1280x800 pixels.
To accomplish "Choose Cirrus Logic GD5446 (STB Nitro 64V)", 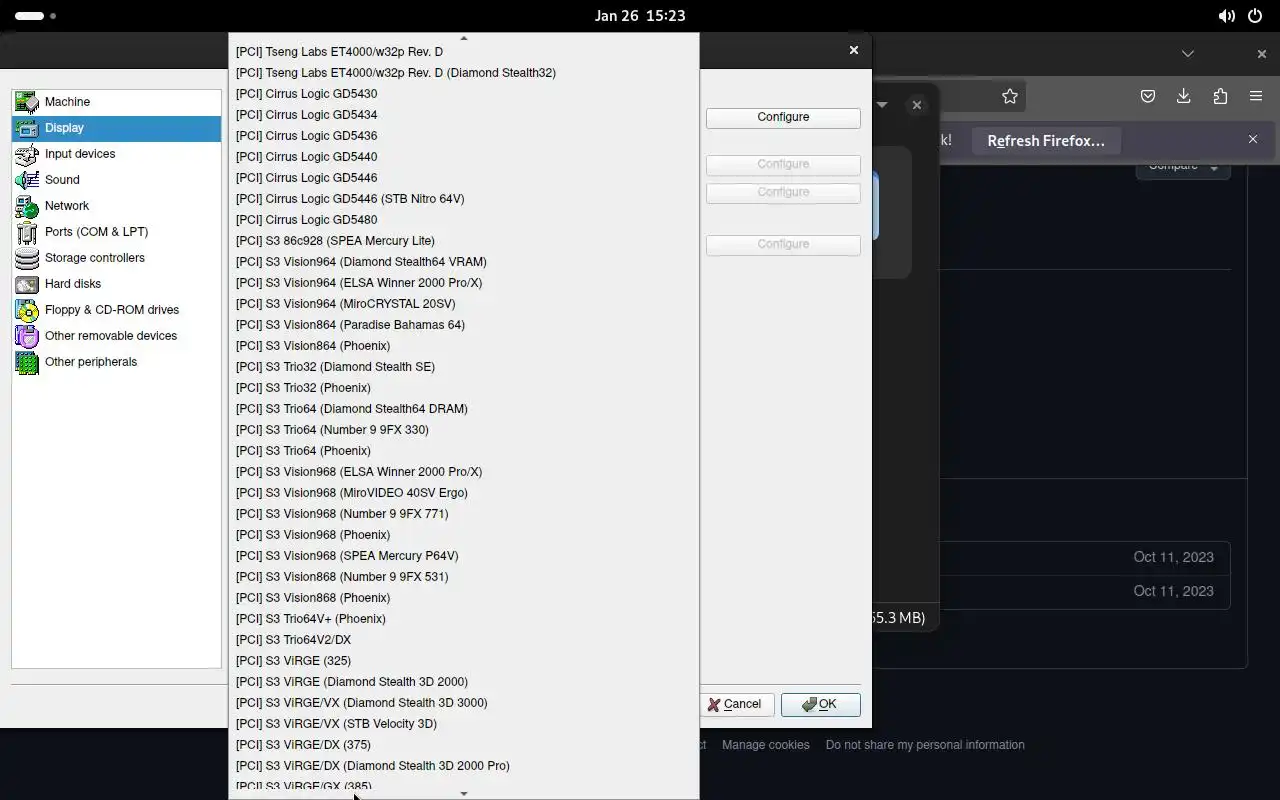I will (464, 199).
